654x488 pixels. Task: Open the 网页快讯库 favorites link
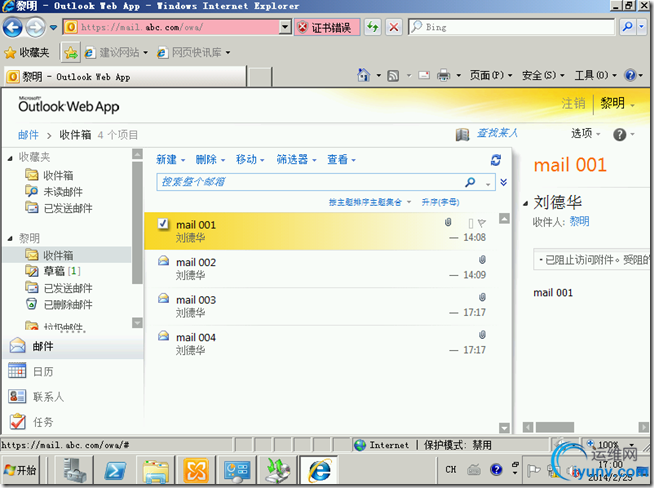tap(194, 53)
